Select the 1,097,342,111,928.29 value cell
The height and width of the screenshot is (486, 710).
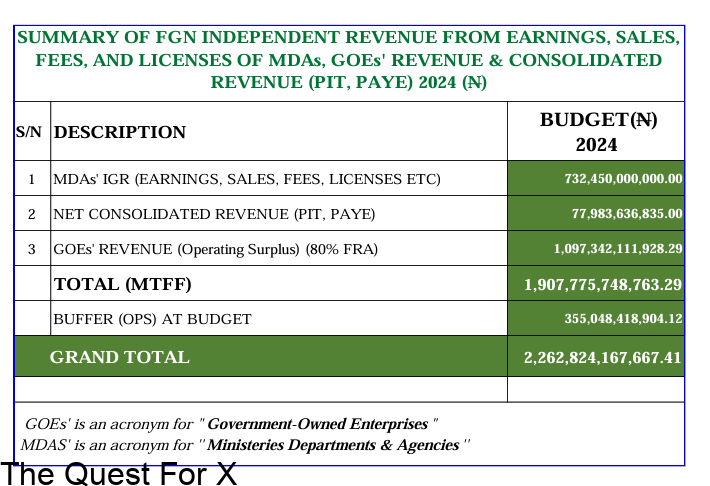pyautogui.click(x=617, y=248)
